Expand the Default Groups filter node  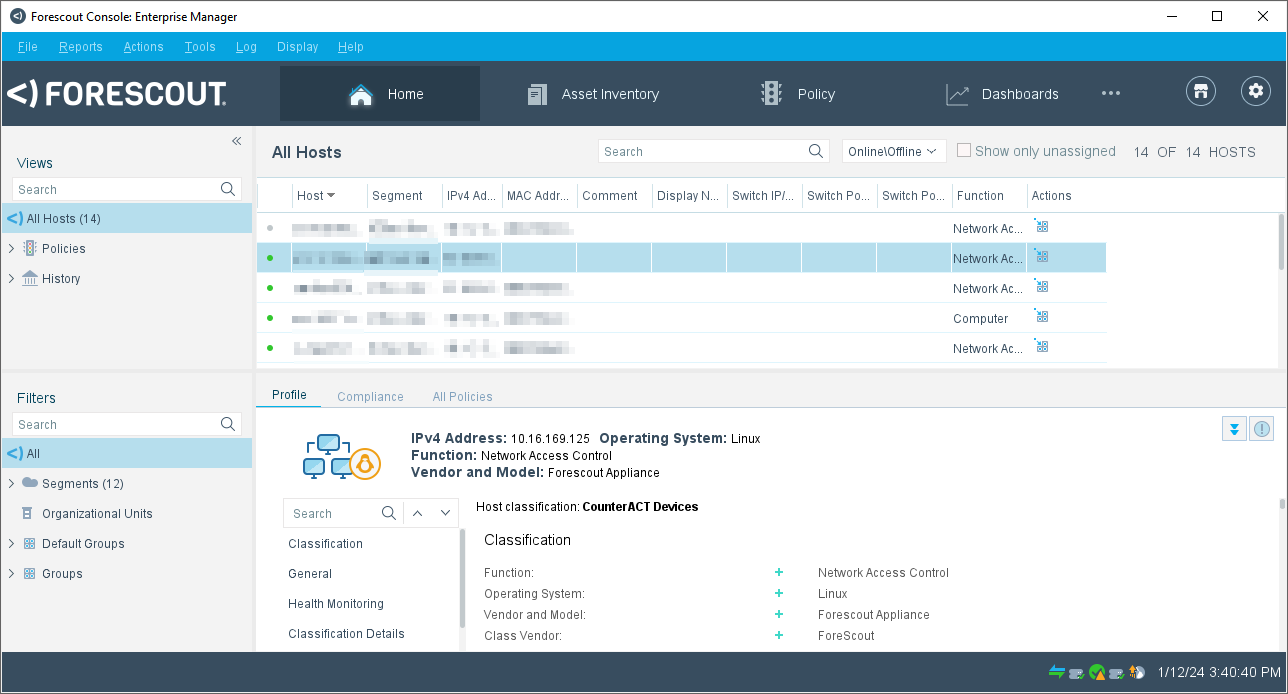coord(11,544)
